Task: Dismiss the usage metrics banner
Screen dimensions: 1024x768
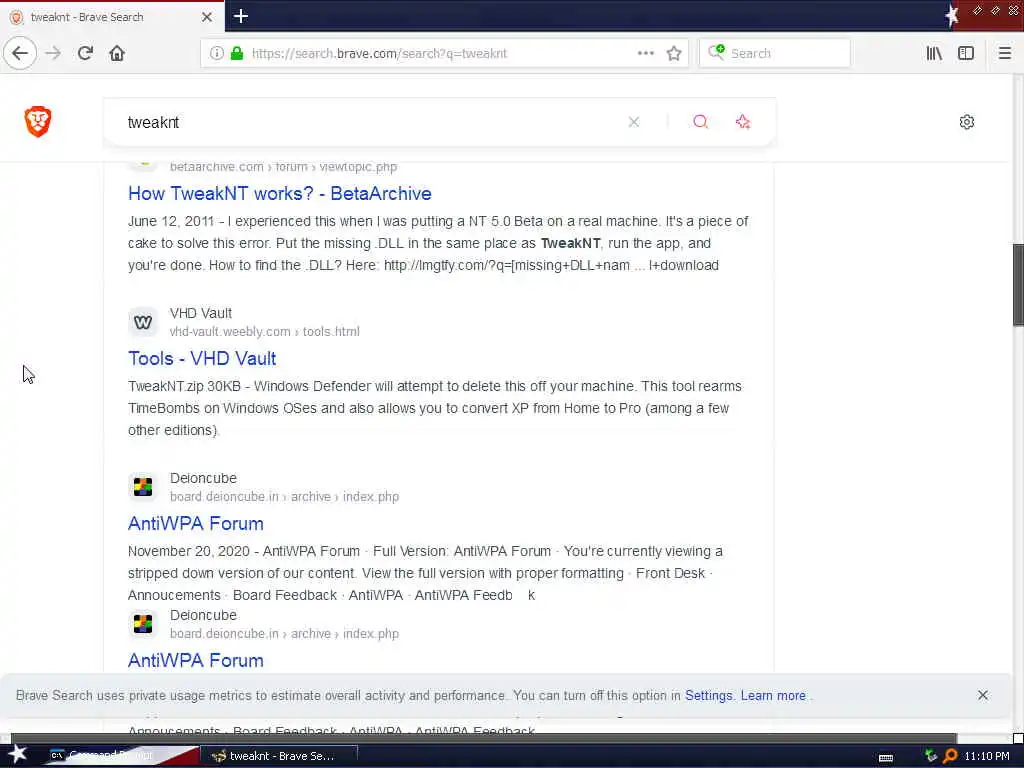Action: click(x=983, y=695)
